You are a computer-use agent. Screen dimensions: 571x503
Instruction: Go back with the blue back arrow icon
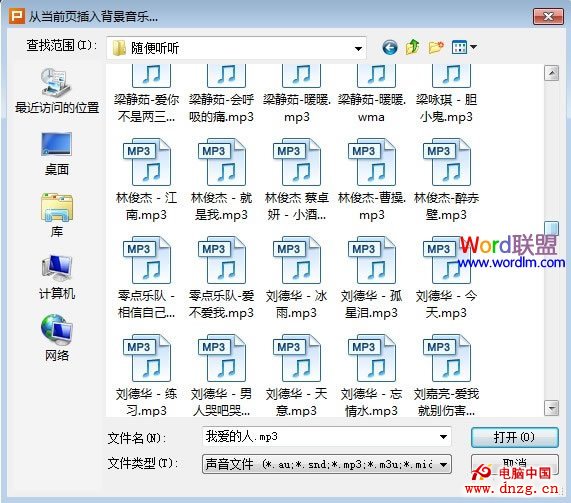[x=390, y=47]
